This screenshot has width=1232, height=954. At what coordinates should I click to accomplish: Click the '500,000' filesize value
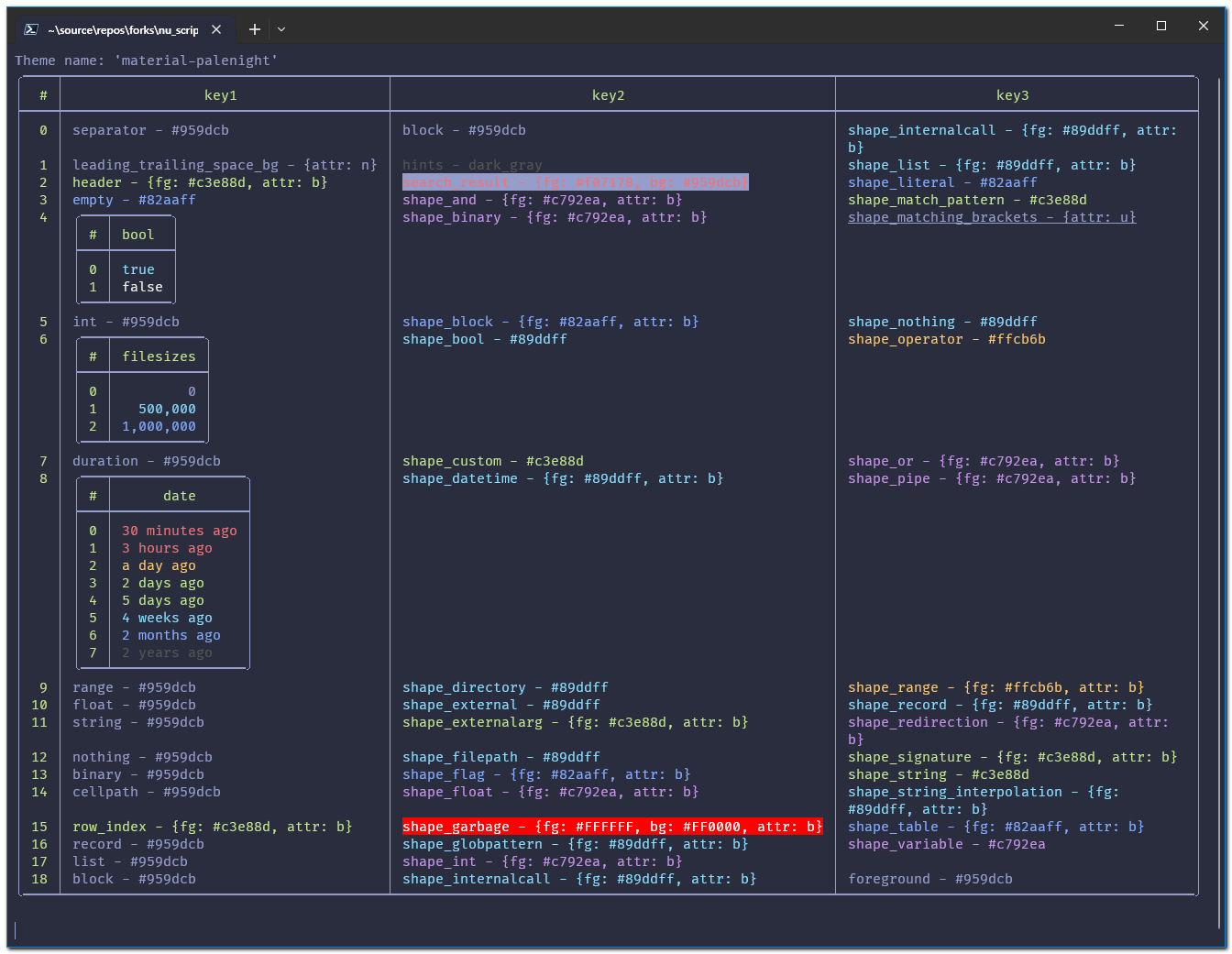click(x=168, y=409)
